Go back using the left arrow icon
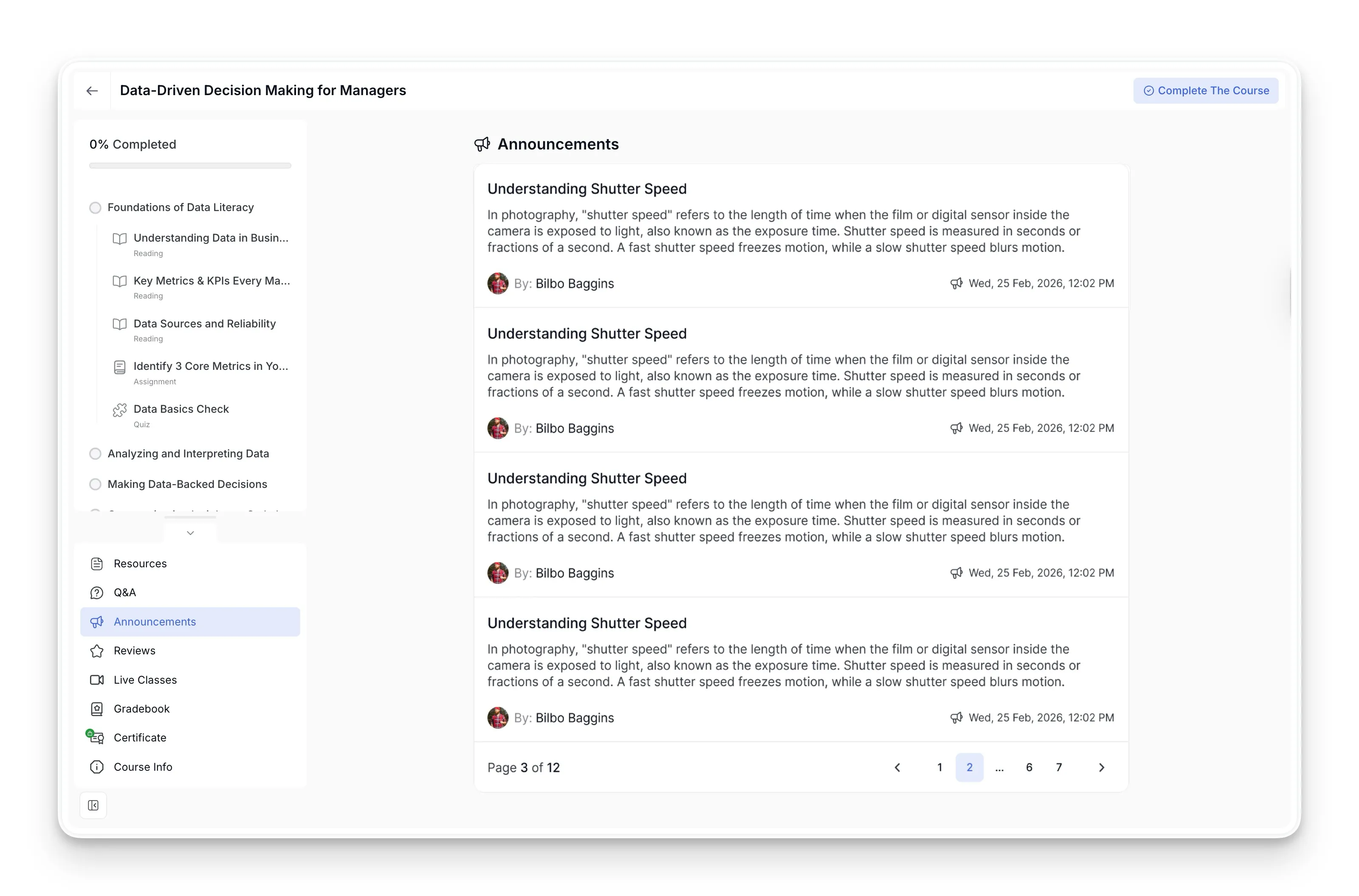Viewport: 1359px width, 896px height. [92, 91]
